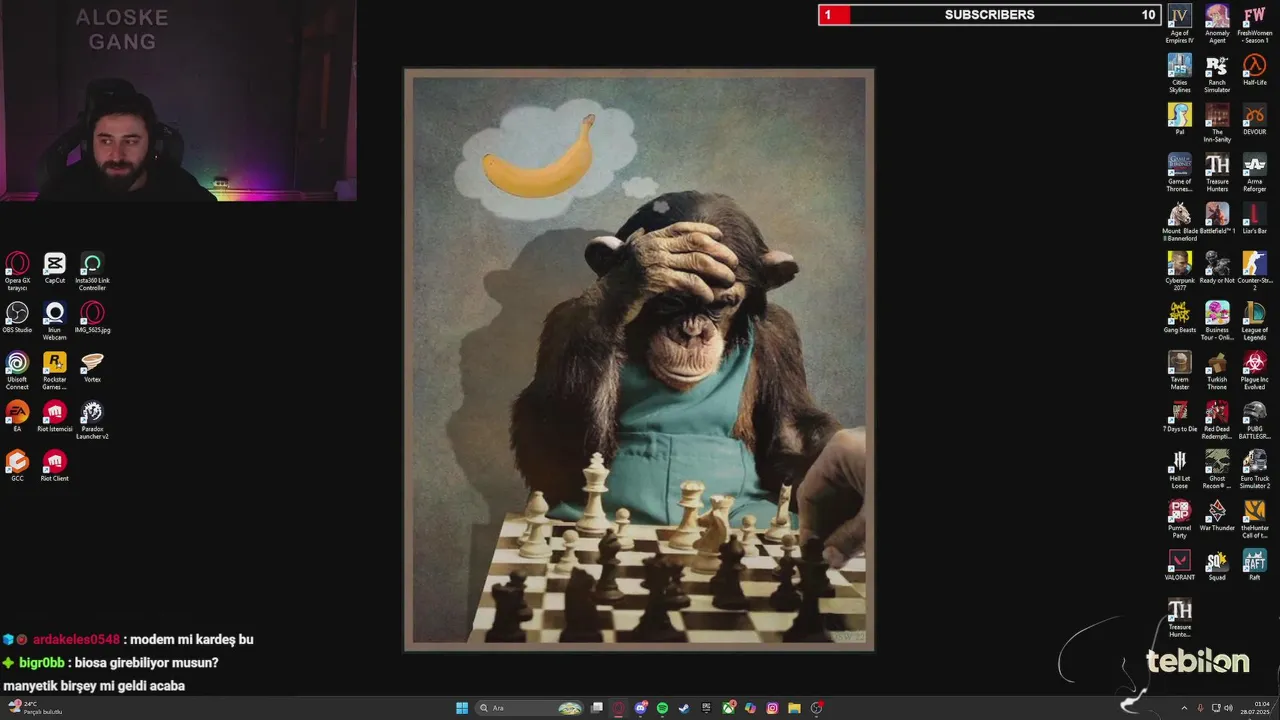The image size is (1280, 720).
Task: Open Rockstar Games Launcher shortcut
Action: pos(55,370)
